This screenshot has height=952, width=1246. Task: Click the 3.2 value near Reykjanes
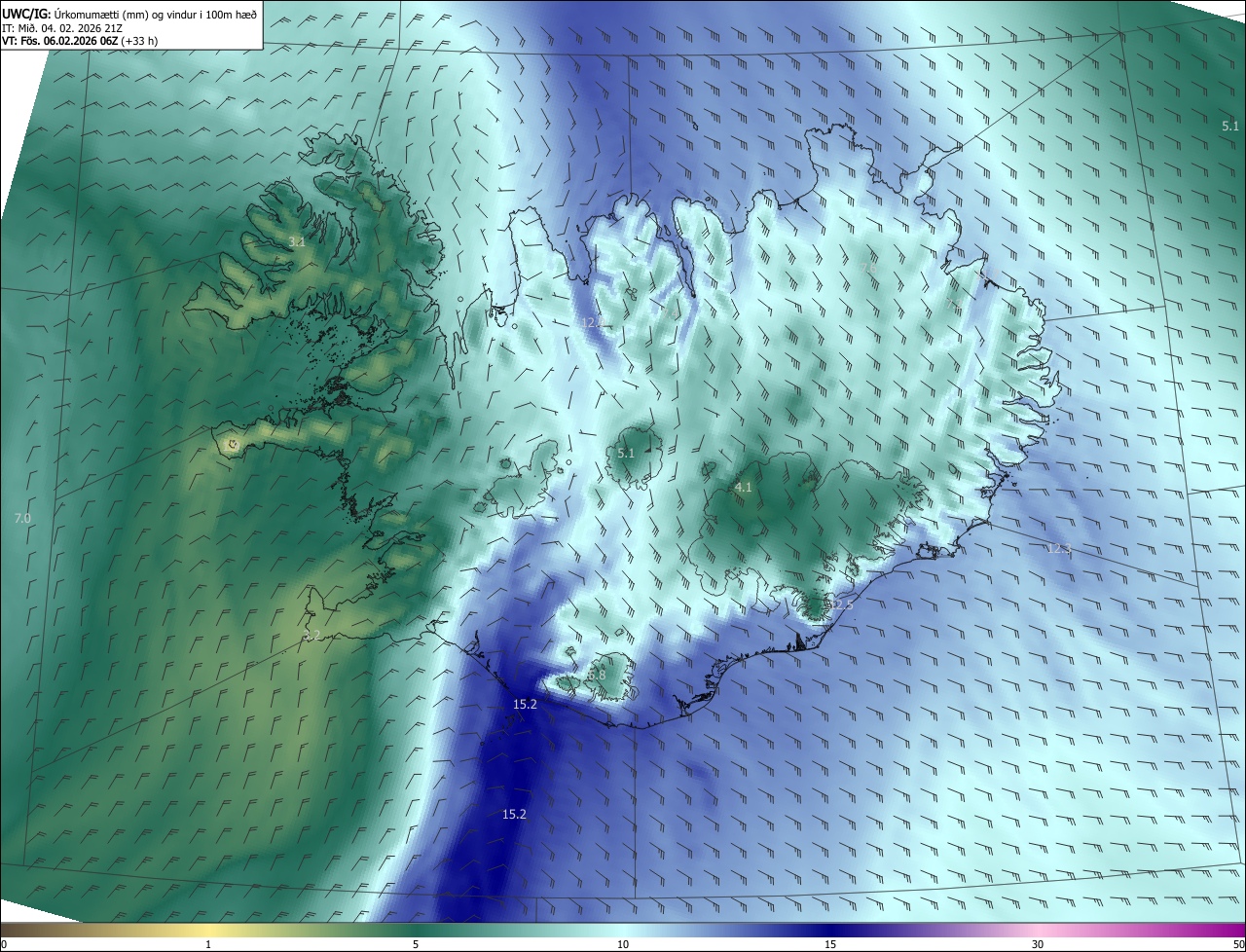[x=311, y=636]
